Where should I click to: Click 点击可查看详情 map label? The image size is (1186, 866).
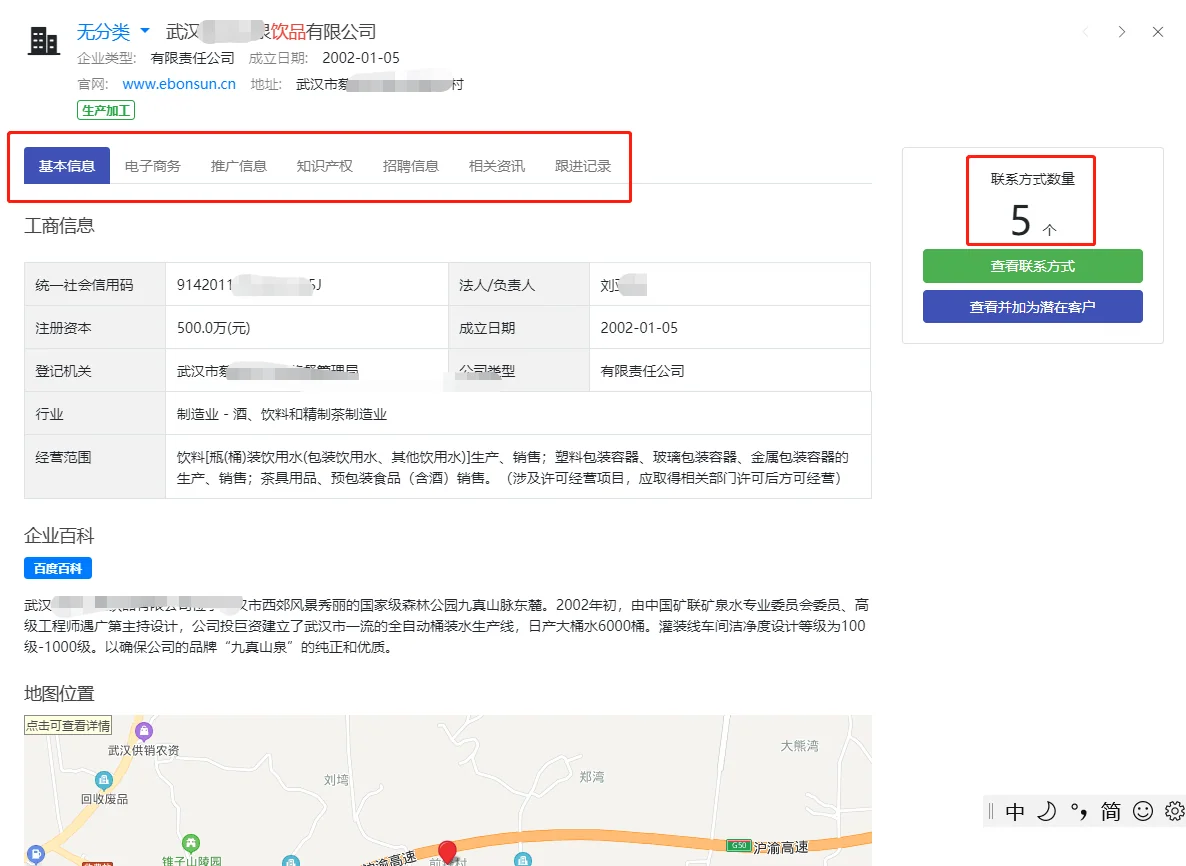(x=68, y=725)
